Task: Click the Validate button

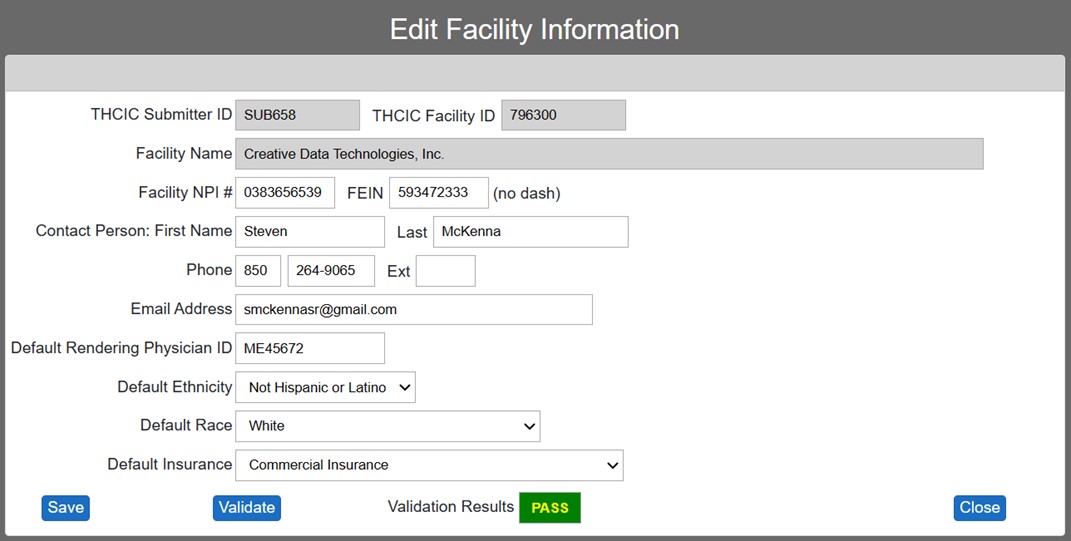Action: pos(247,508)
